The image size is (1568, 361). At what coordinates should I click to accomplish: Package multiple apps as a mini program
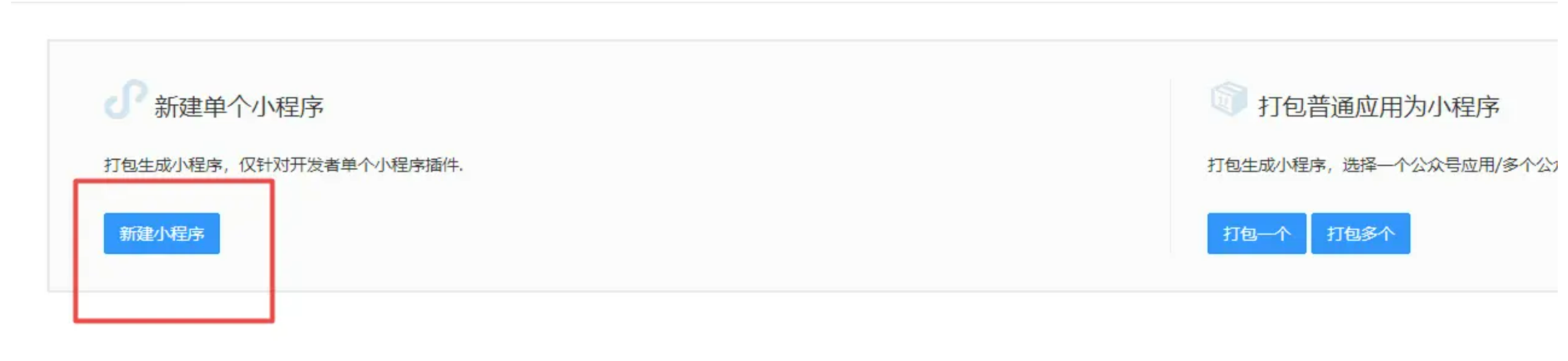(1361, 234)
